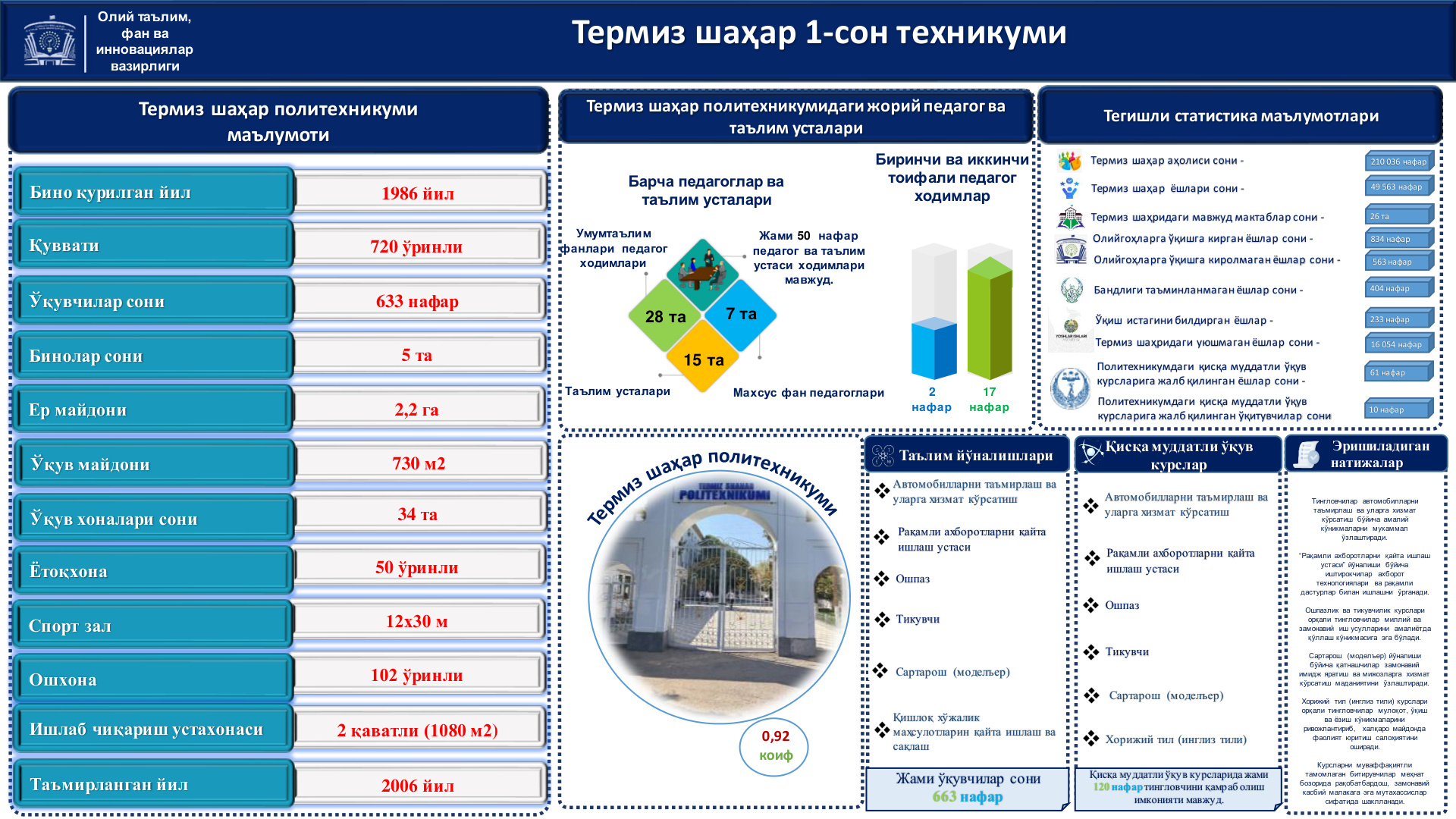Click the Жами ўқувчилар сони 663 нафар box
This screenshot has height=819, width=1456.
[x=967, y=788]
